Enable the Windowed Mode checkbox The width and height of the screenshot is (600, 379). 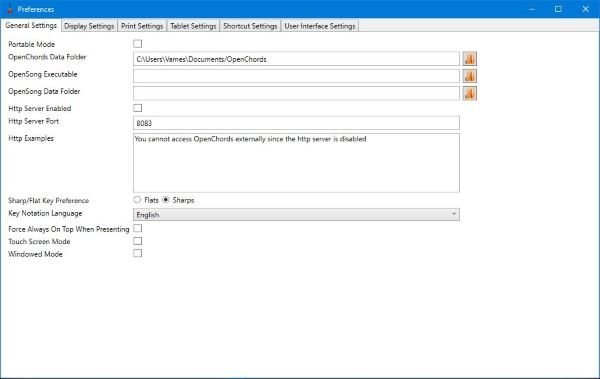[138, 253]
